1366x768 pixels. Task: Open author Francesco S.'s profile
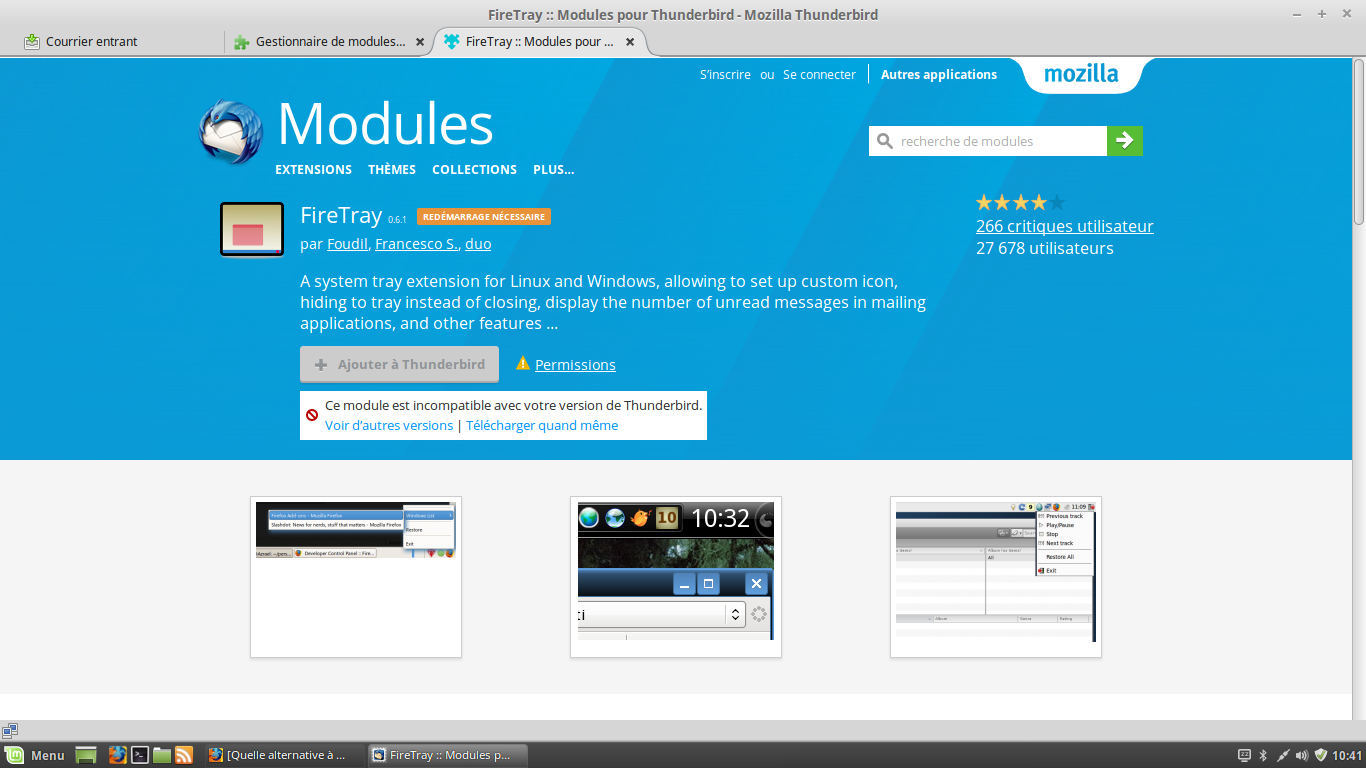pos(417,244)
